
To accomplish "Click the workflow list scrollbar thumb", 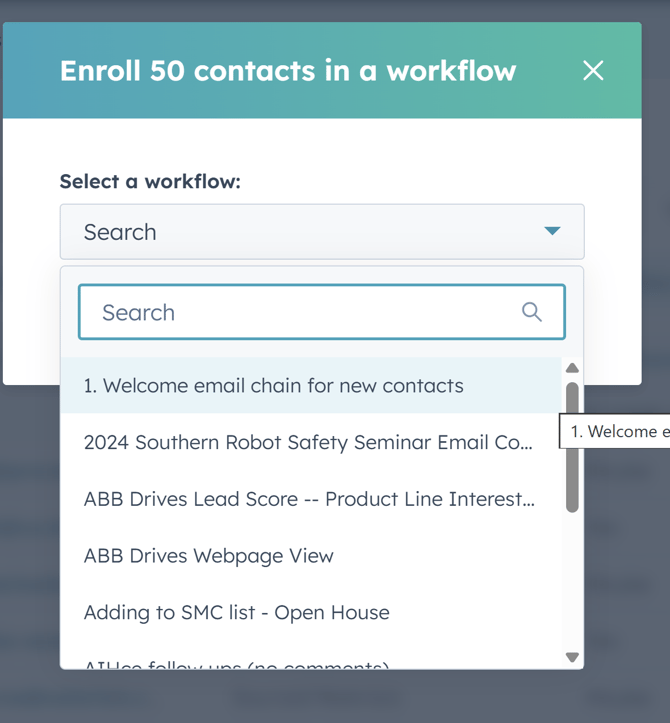I will pos(572,447).
